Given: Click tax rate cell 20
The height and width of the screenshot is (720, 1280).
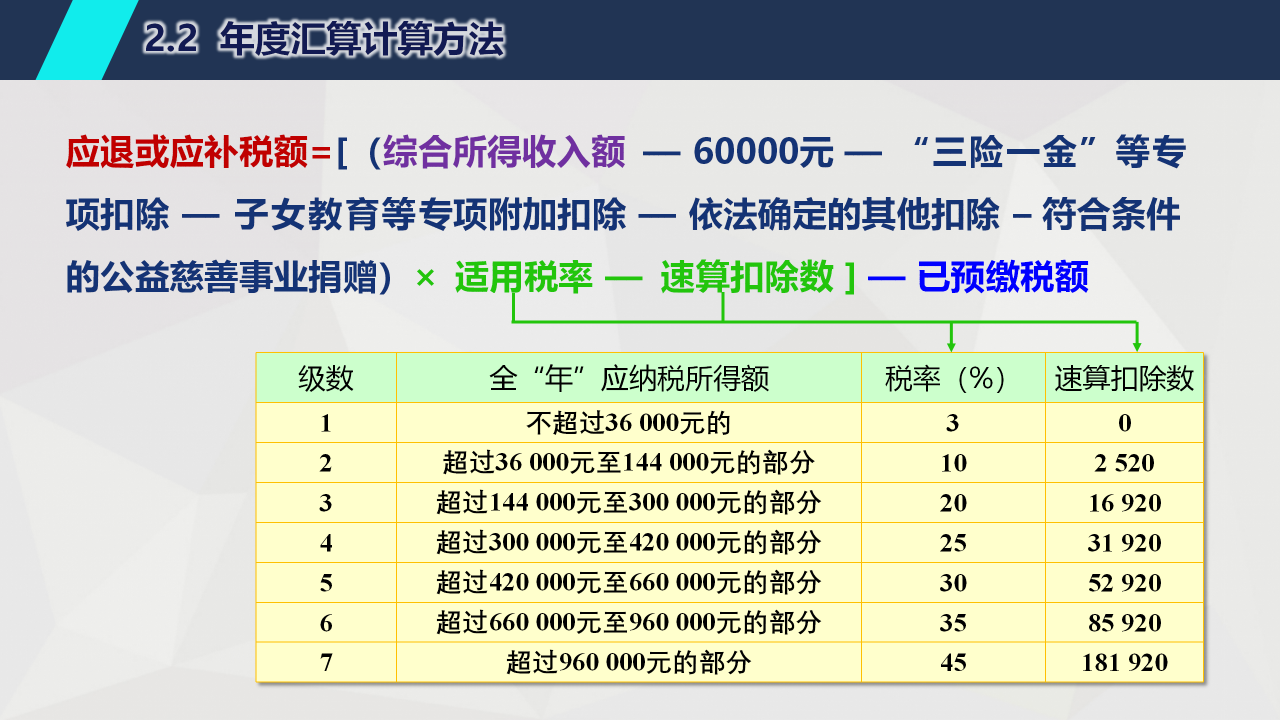Looking at the screenshot, I should pyautogui.click(x=954, y=503).
